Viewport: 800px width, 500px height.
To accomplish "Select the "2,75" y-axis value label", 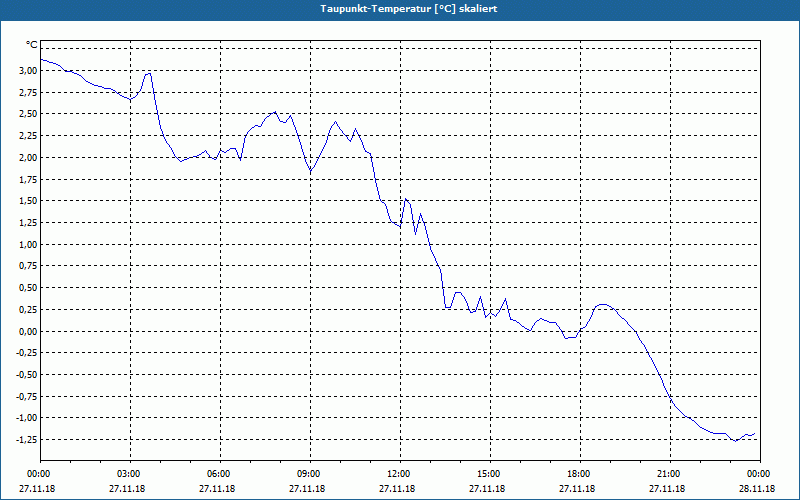I will [x=29, y=92].
